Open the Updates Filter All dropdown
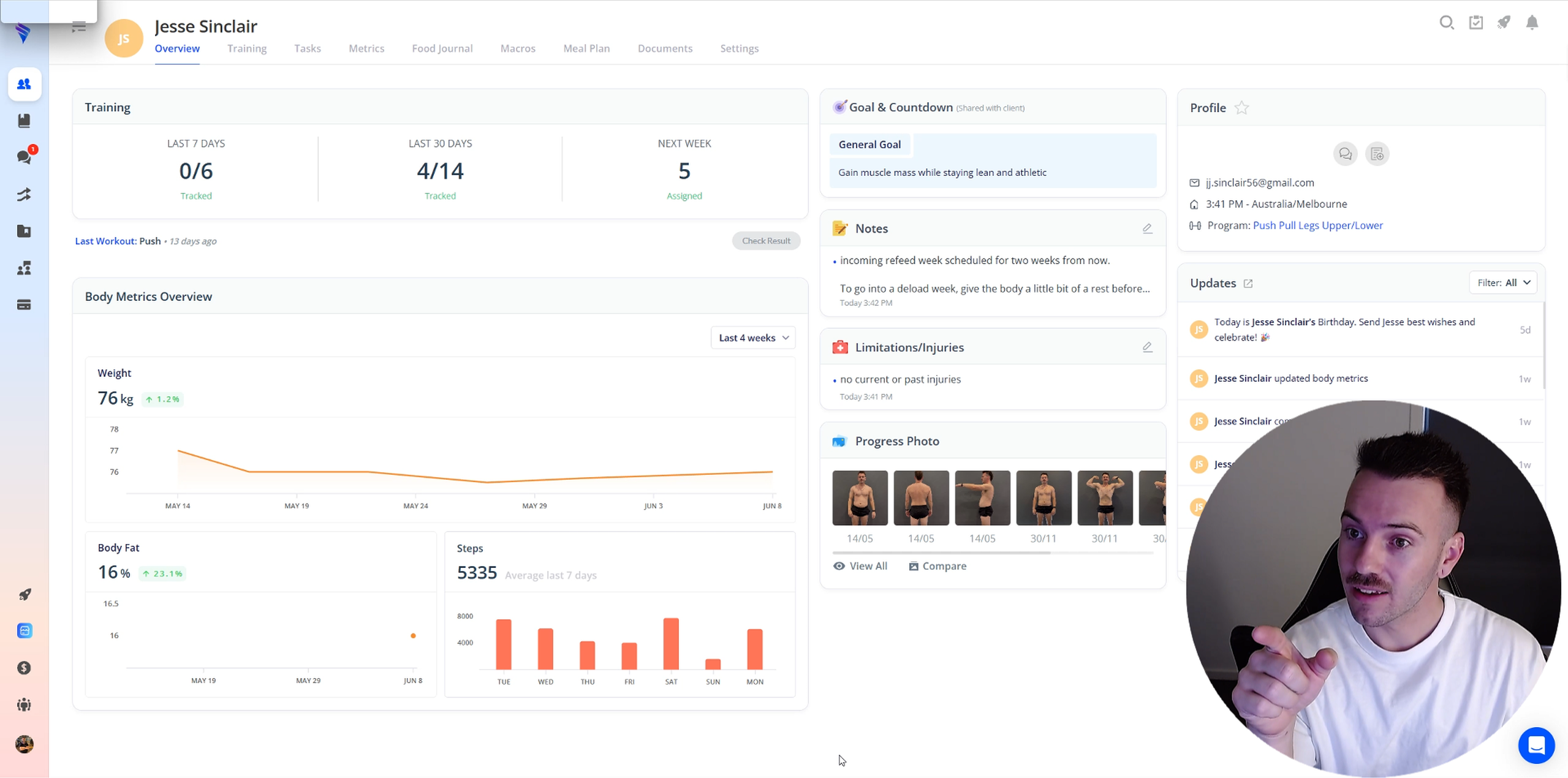Screen dimensions: 1568x778 pos(1503,282)
